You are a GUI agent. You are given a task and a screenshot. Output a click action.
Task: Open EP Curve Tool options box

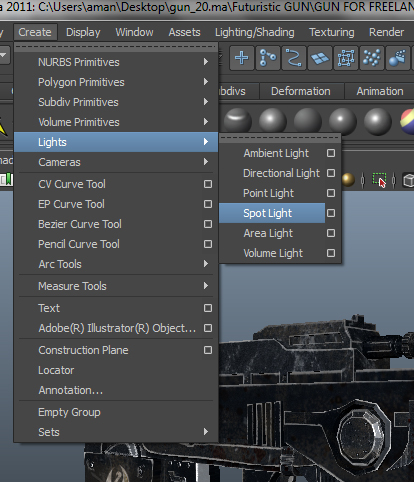208,204
